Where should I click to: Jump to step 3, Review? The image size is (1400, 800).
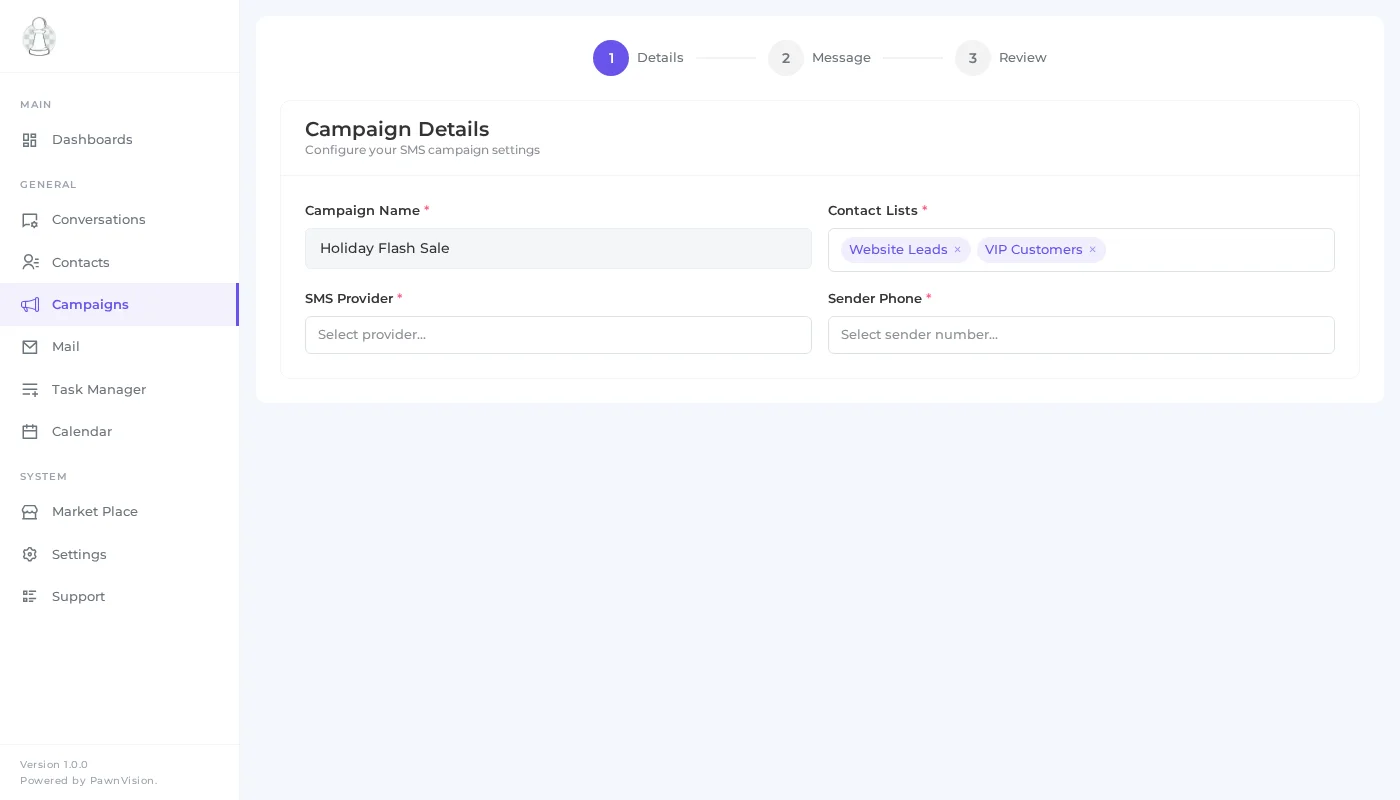click(x=973, y=58)
